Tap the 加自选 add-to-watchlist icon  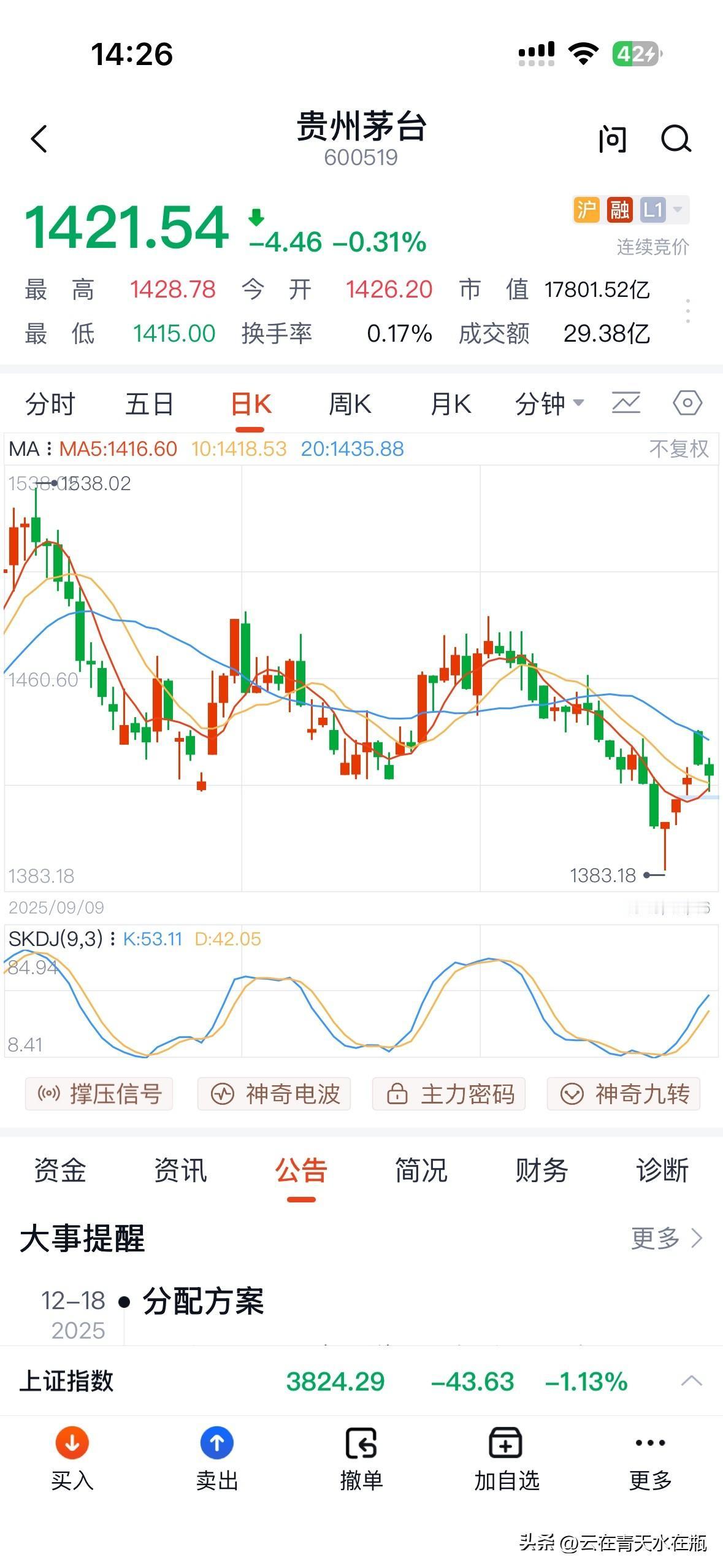504,1459
